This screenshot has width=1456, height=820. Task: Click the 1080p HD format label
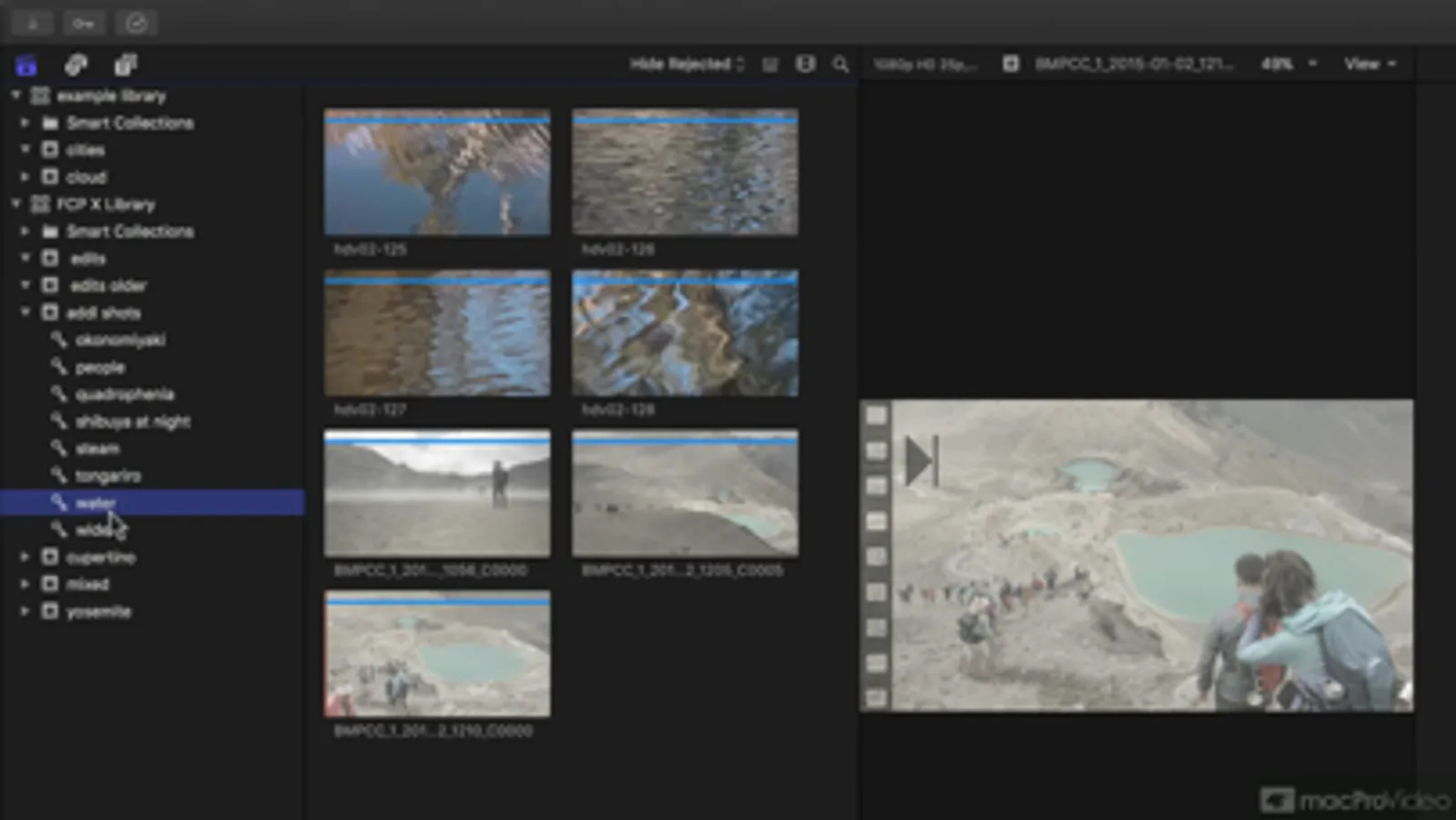click(x=925, y=65)
